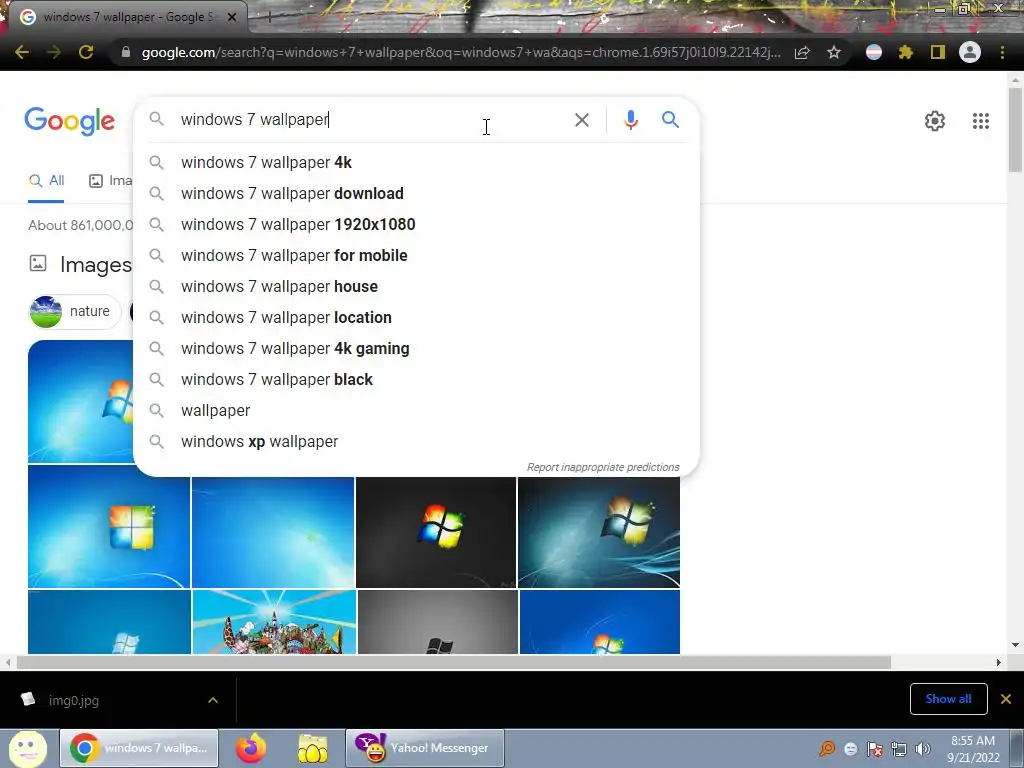The image size is (1024, 768).
Task: Open Google Settings gear icon
Action: pos(935,121)
